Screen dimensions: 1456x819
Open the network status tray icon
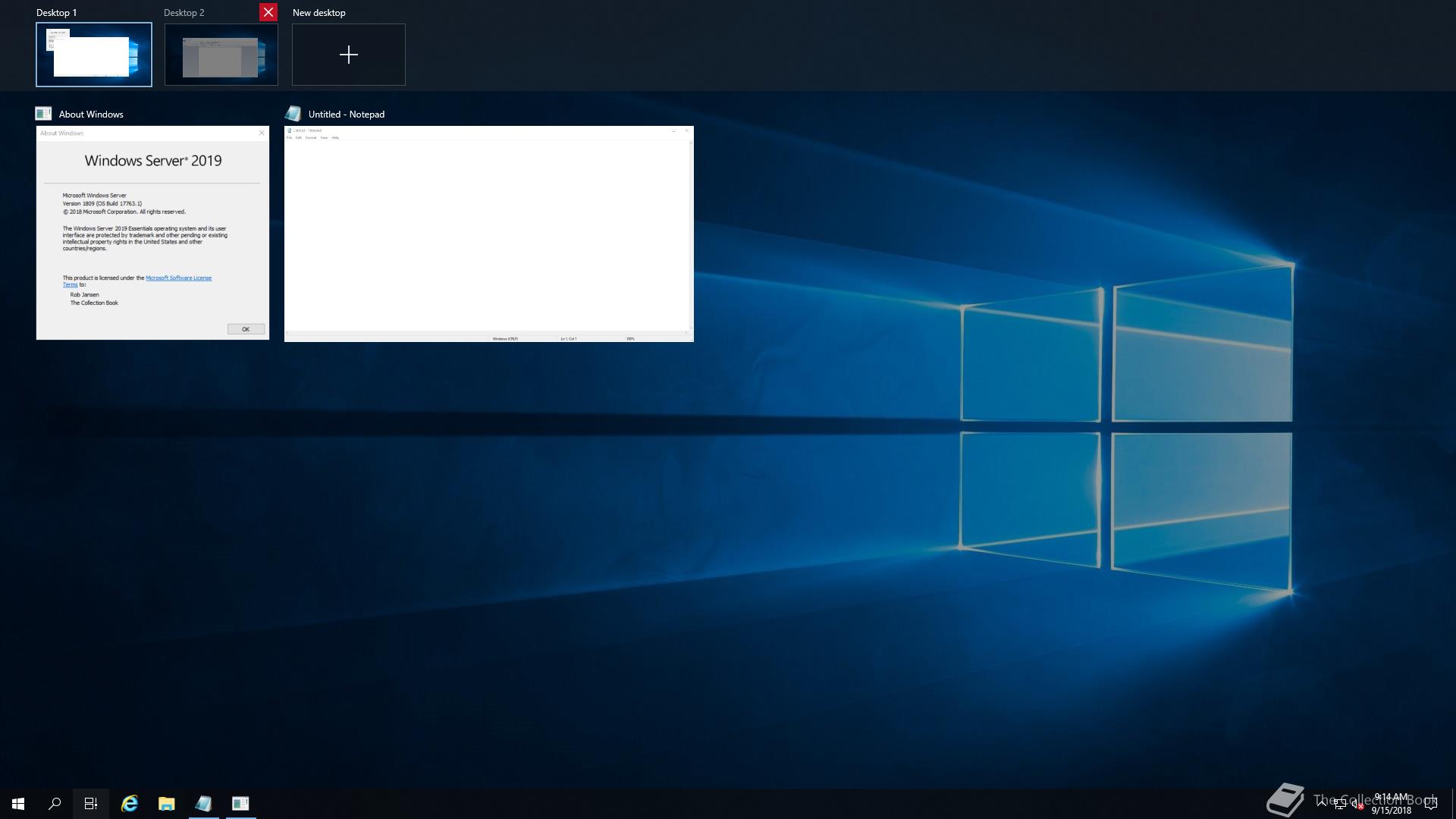(1340, 805)
